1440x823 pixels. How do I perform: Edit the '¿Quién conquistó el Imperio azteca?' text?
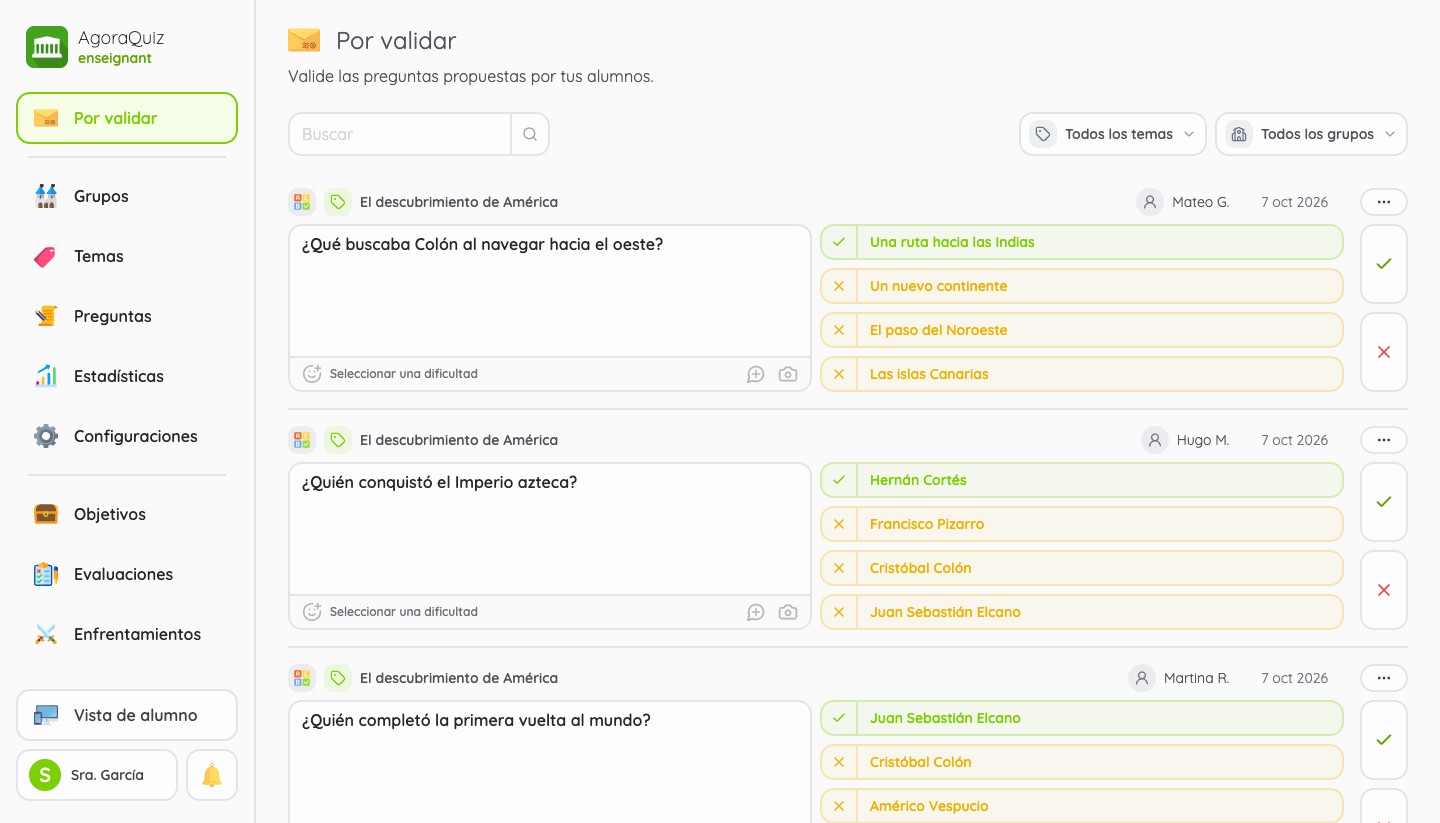[x=550, y=529]
